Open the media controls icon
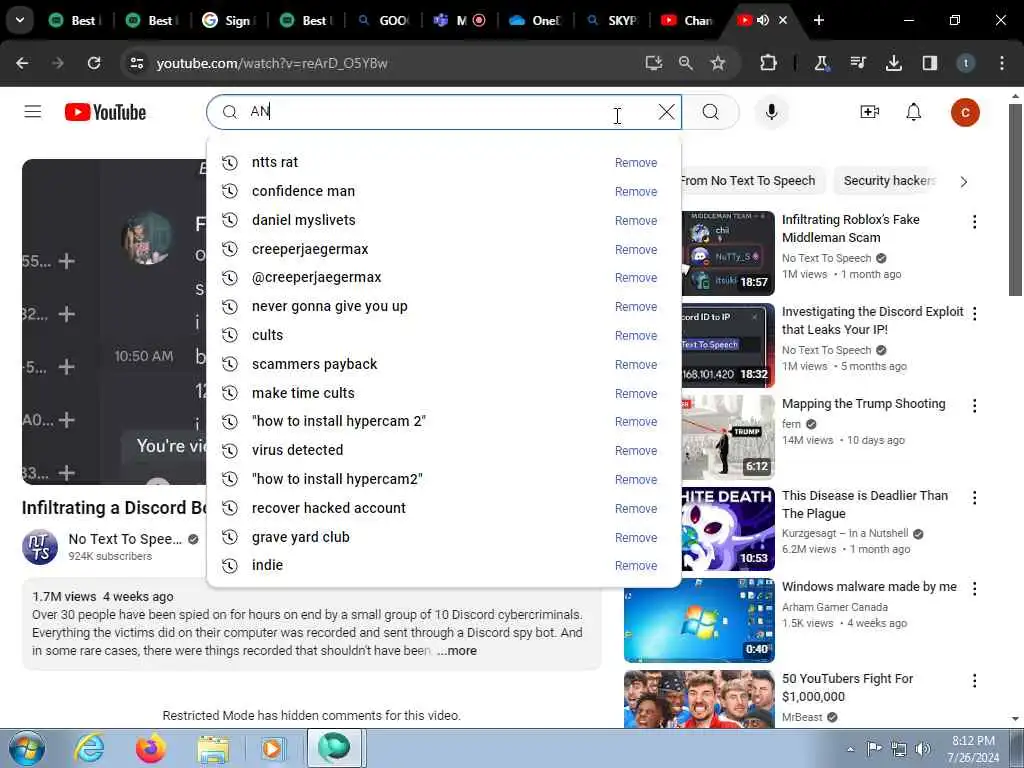 pos(857,63)
